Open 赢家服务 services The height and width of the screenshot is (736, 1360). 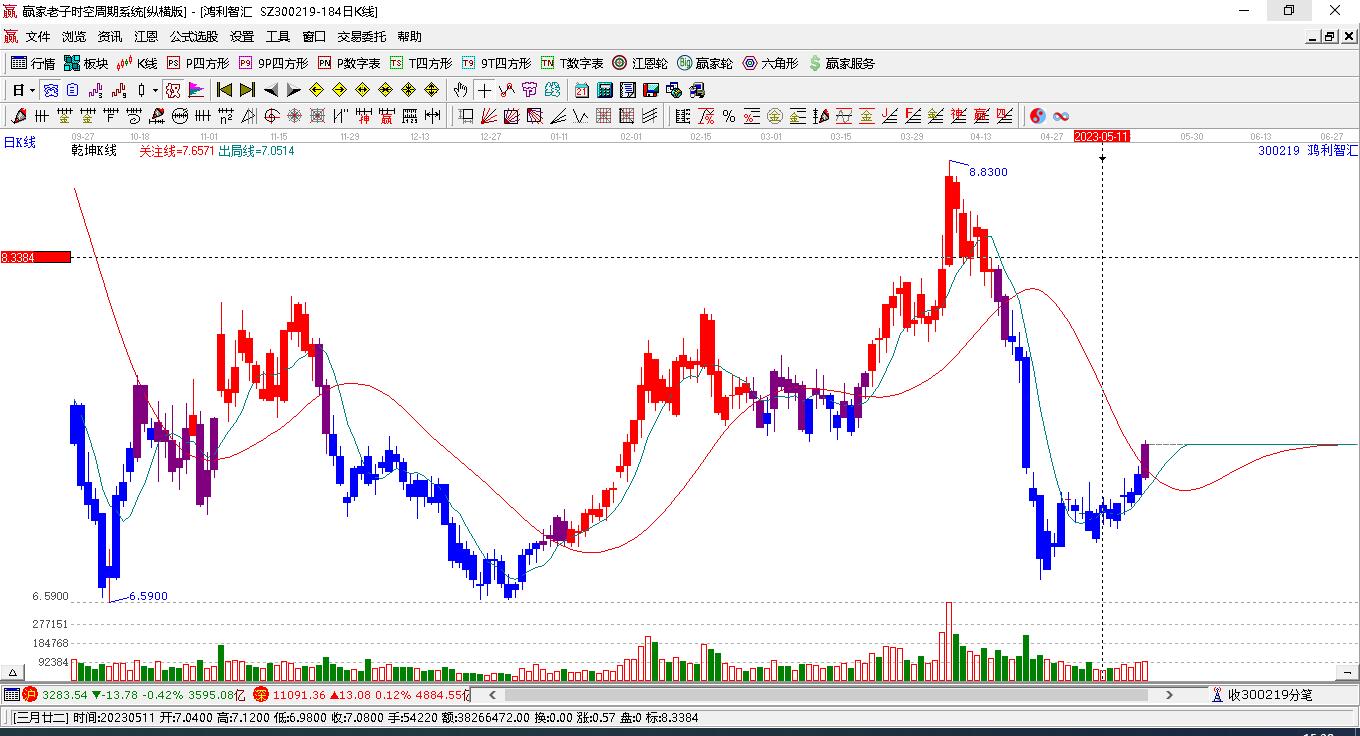(x=842, y=63)
